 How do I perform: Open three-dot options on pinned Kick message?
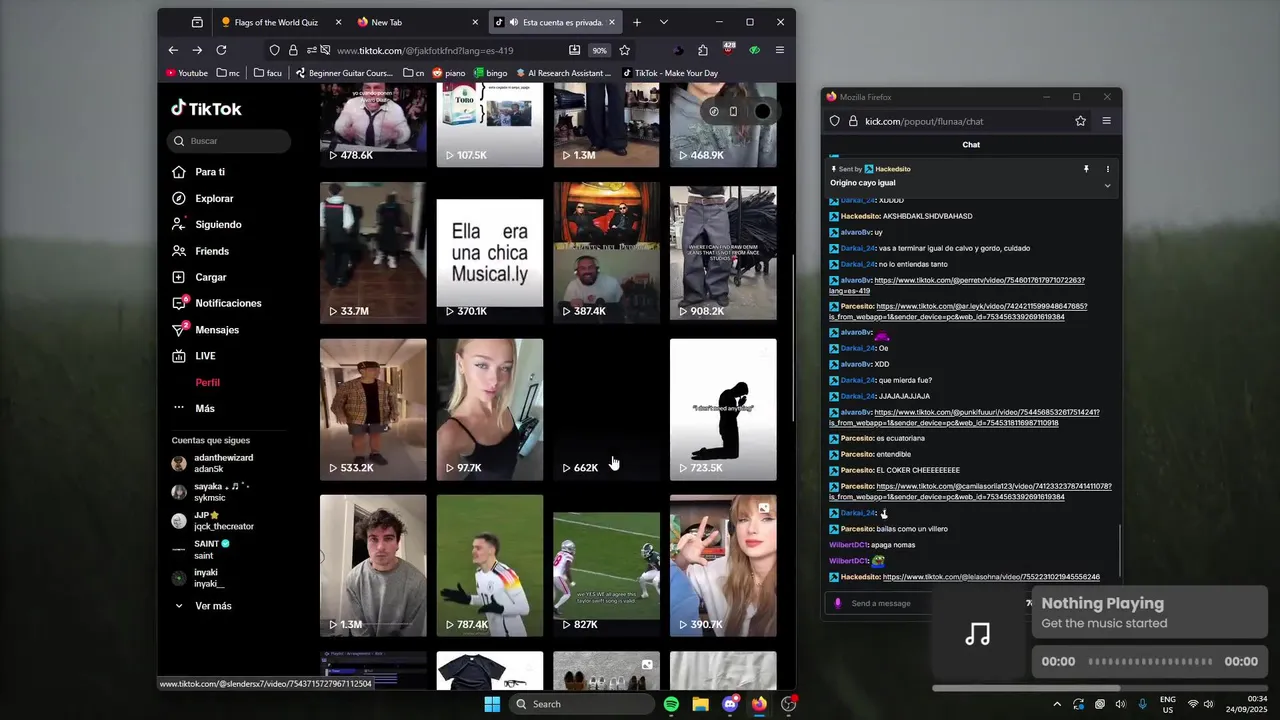tap(1107, 169)
